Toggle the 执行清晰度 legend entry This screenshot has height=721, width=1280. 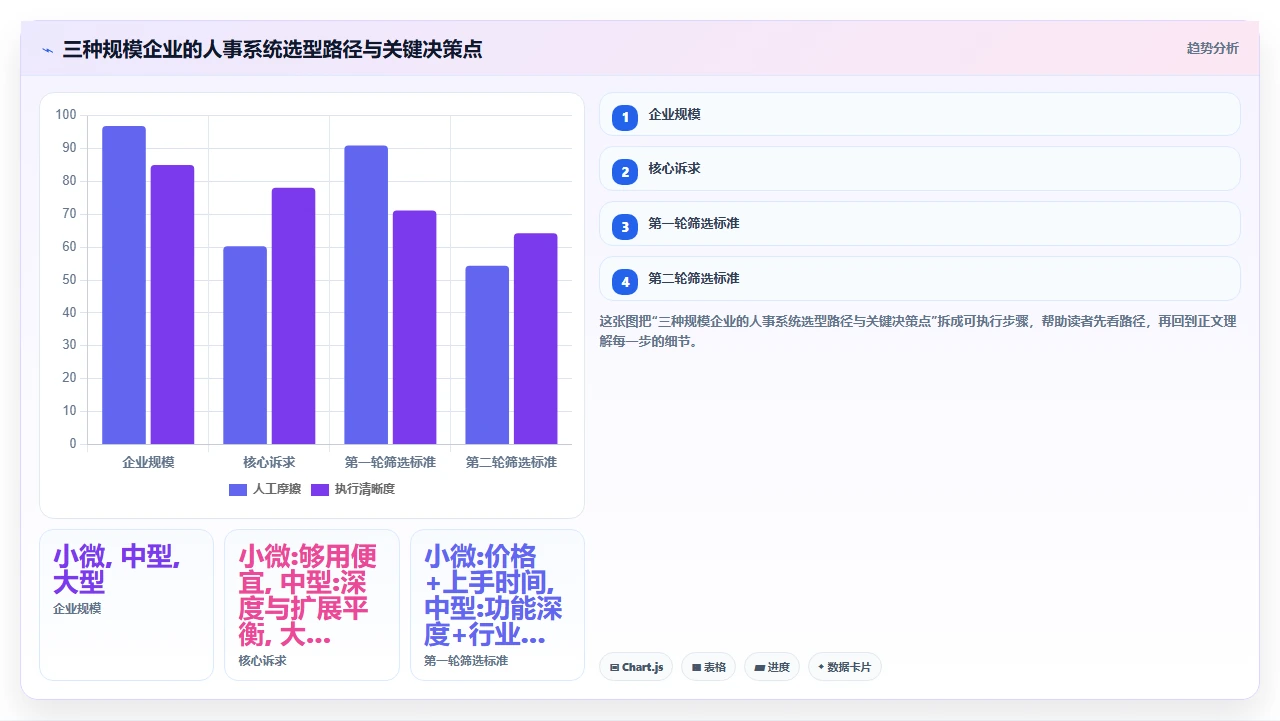(x=353, y=489)
